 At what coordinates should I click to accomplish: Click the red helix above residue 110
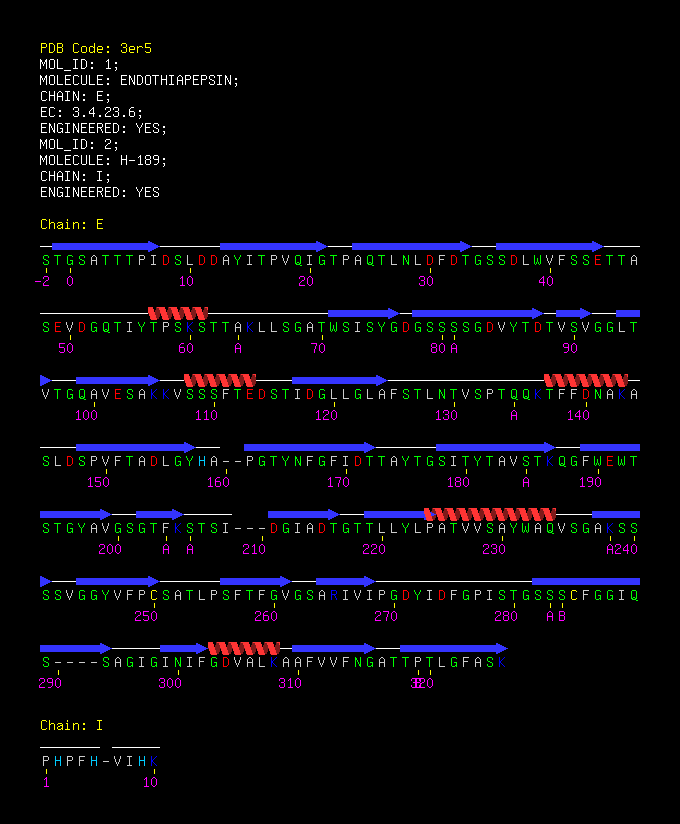tap(220, 380)
